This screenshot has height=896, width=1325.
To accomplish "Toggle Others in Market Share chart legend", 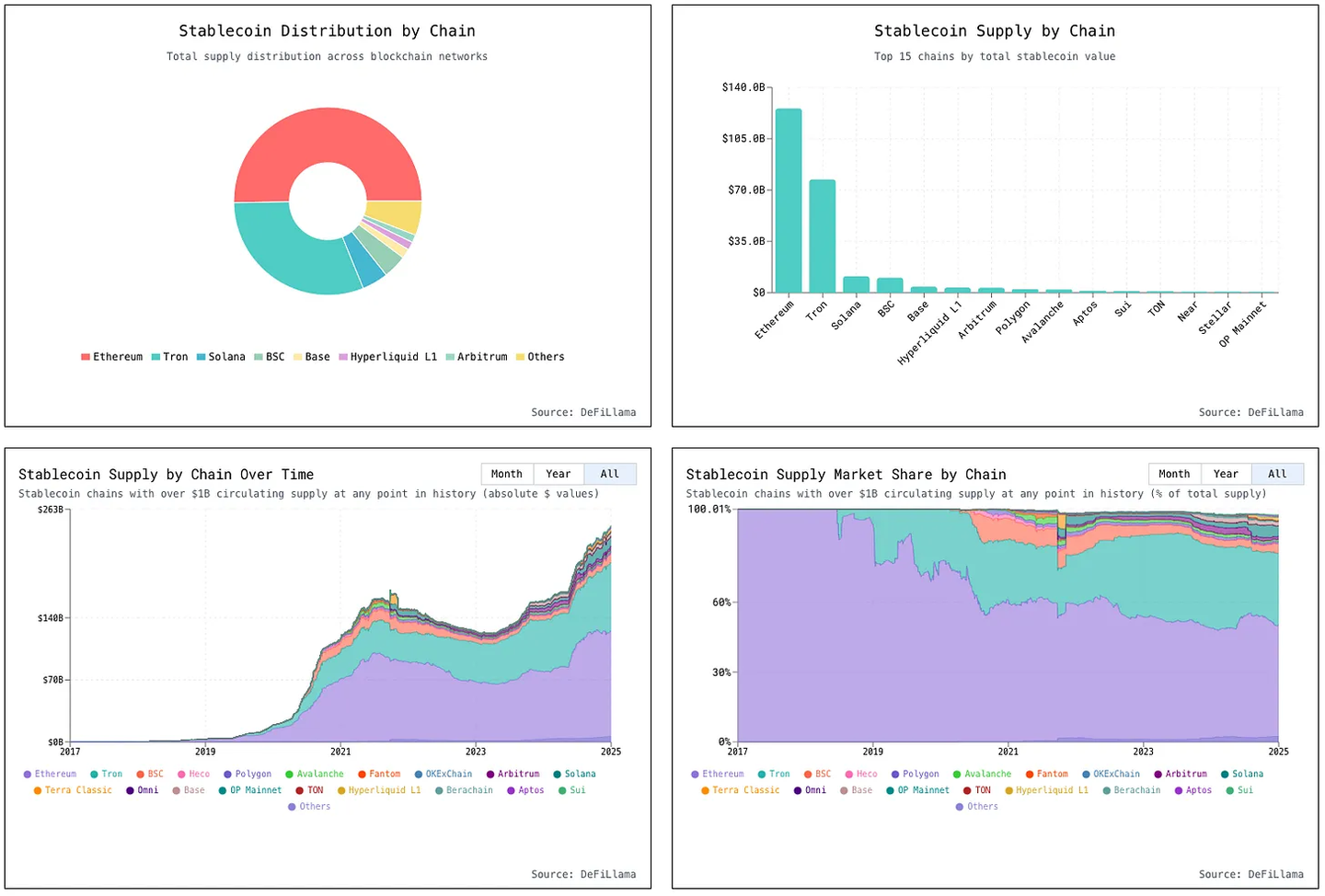I will [x=977, y=807].
